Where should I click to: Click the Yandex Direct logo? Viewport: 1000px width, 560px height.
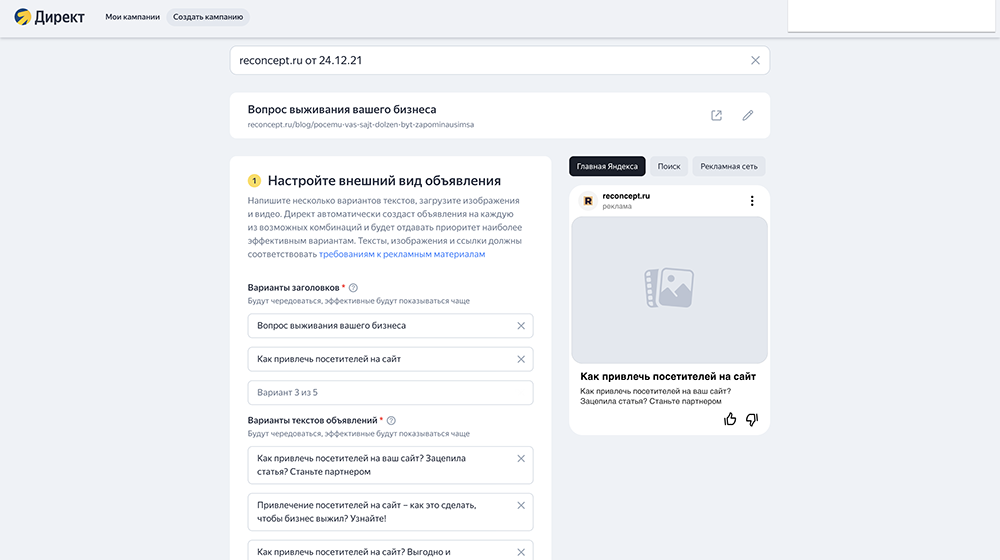[49, 17]
